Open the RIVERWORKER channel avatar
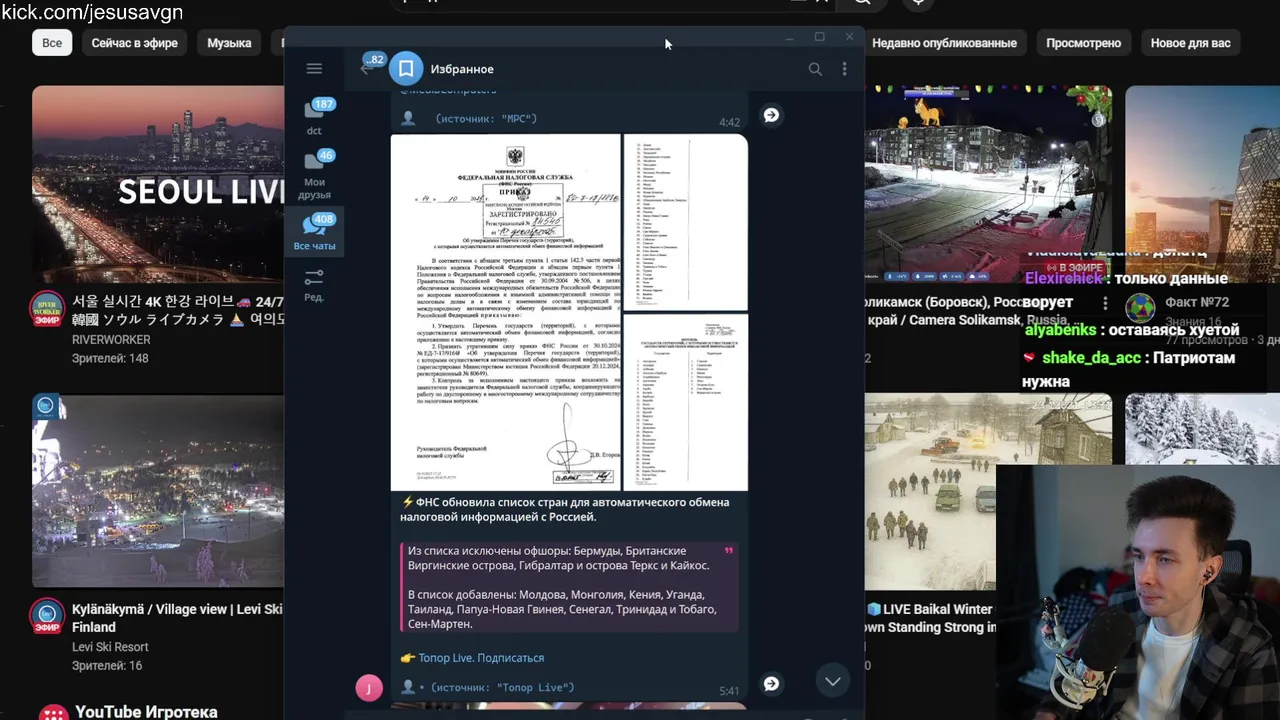Screen dimensions: 1280x720 46,308
